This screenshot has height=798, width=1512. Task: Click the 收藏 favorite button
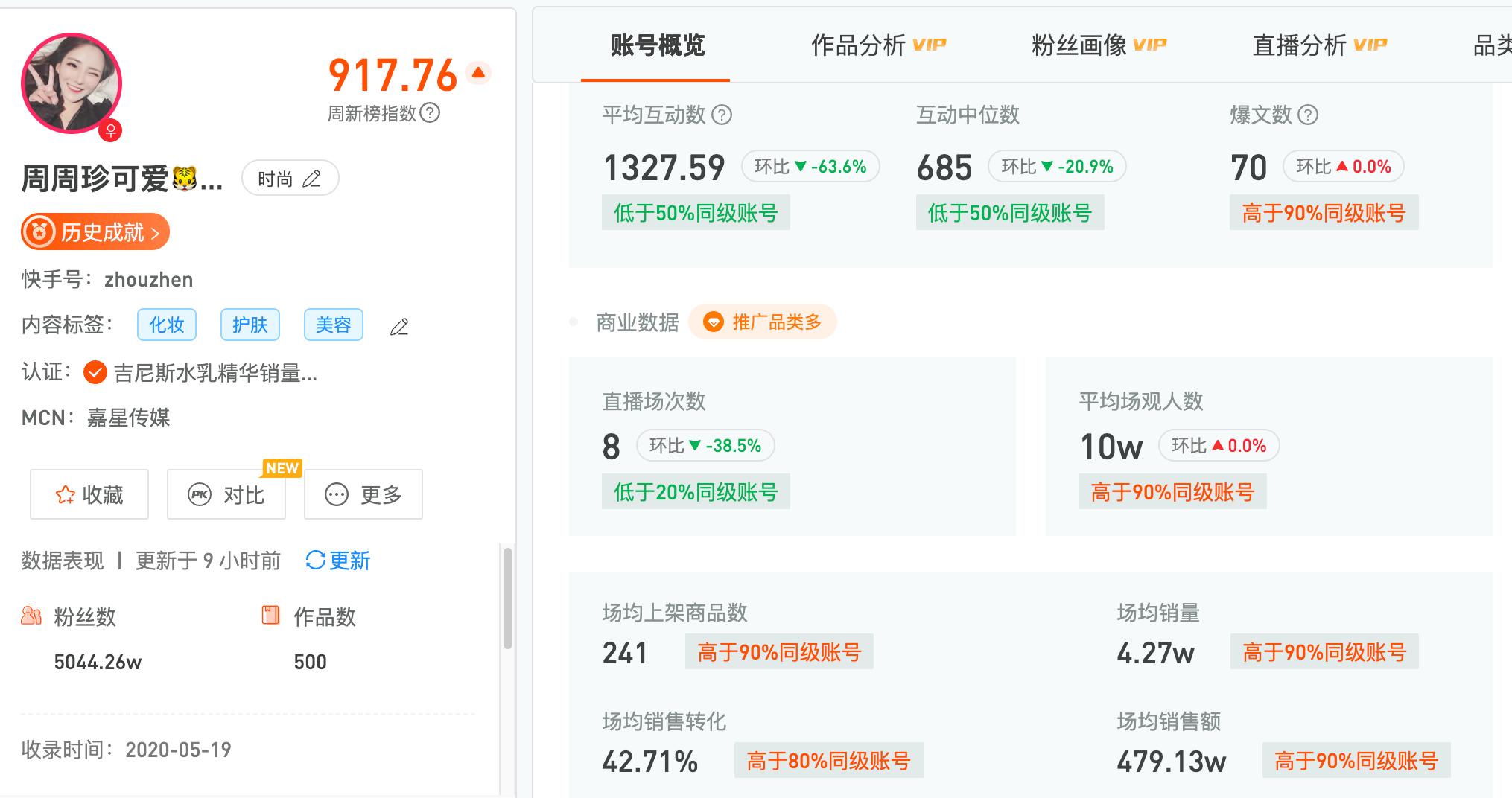(x=89, y=494)
